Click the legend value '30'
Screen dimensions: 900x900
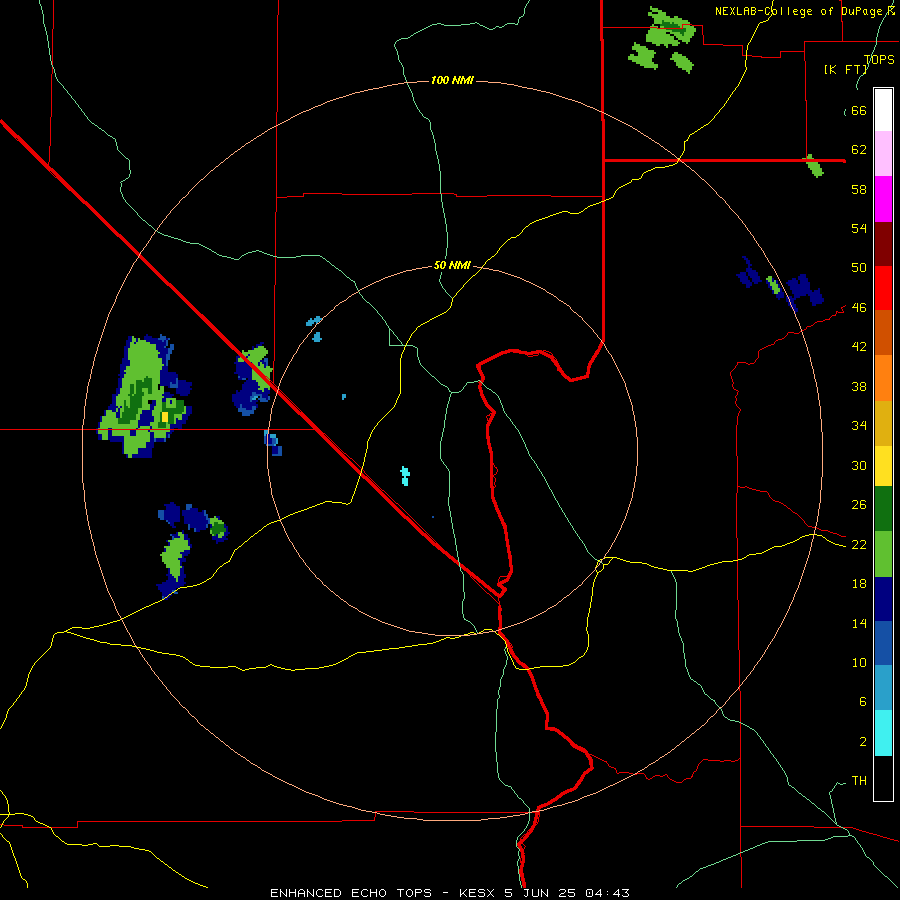coord(859,465)
